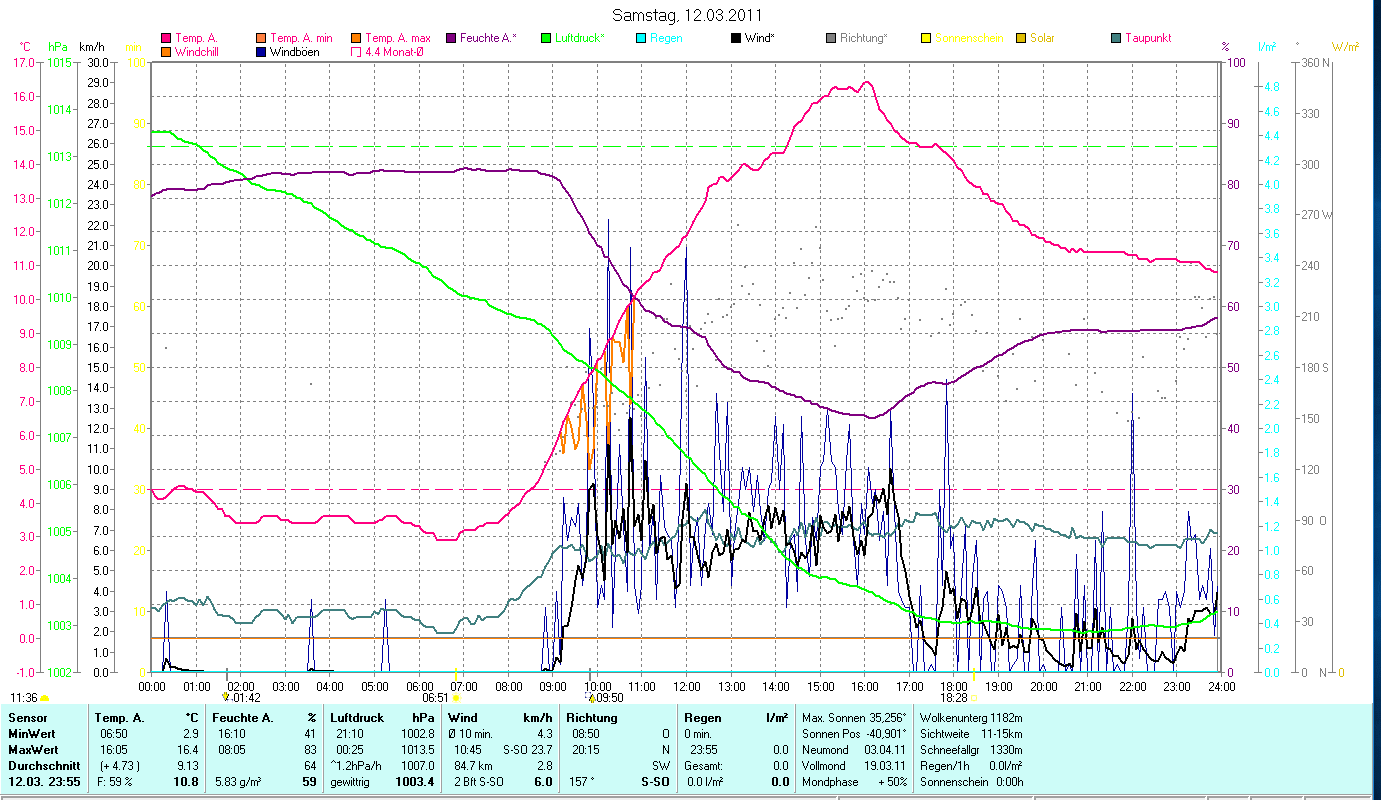1381x800 pixels.
Task: Click the Temp. A. min legend label
Action: click(301, 38)
